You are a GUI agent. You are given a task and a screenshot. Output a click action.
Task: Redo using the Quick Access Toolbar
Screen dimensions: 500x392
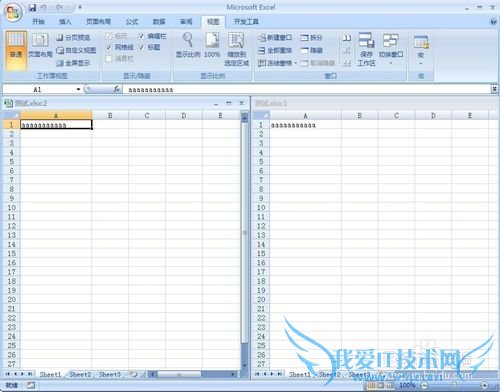[x=59, y=7]
